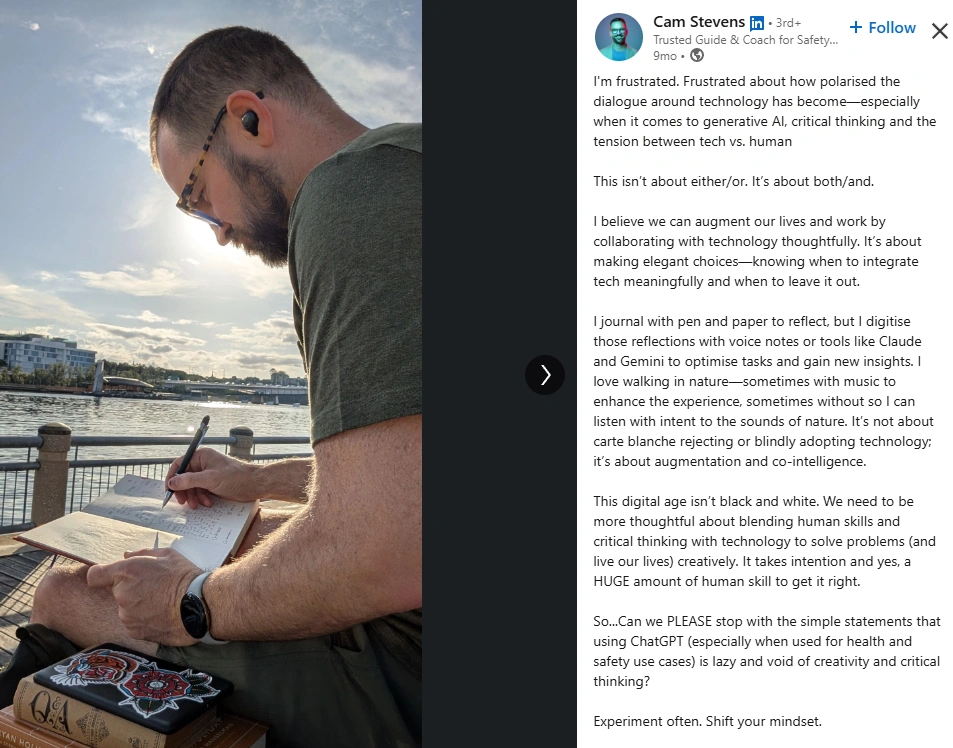The image size is (953, 748).
Task: Click the dark backdrop beside the photo
Action: 499,182
